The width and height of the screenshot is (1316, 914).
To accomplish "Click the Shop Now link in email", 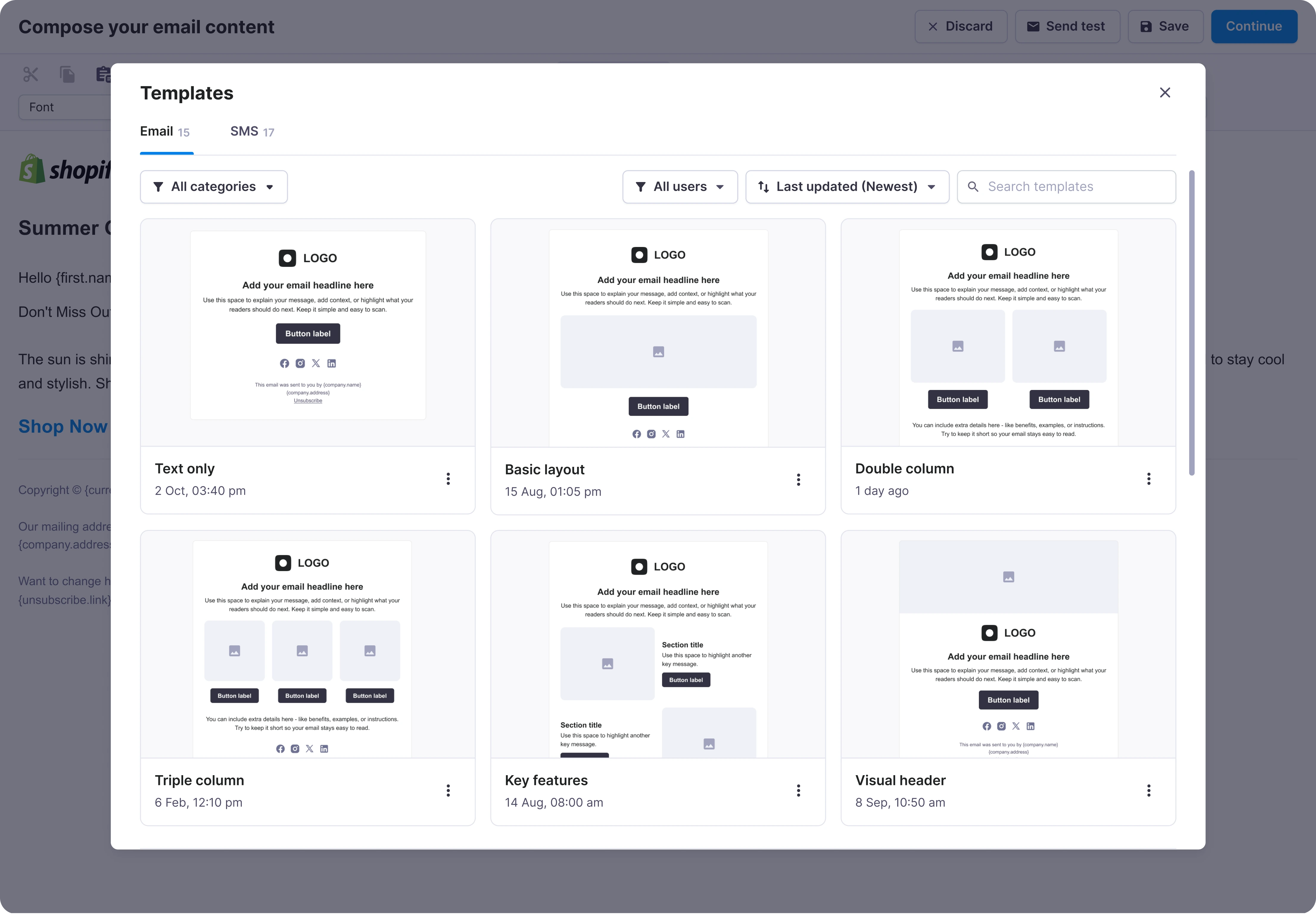I will tap(63, 426).
